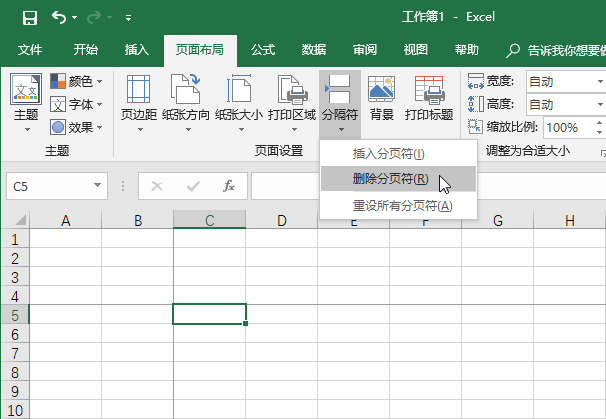Click the 打印区域 print area icon
Viewport: 606px width, 419px height.
pos(292,90)
